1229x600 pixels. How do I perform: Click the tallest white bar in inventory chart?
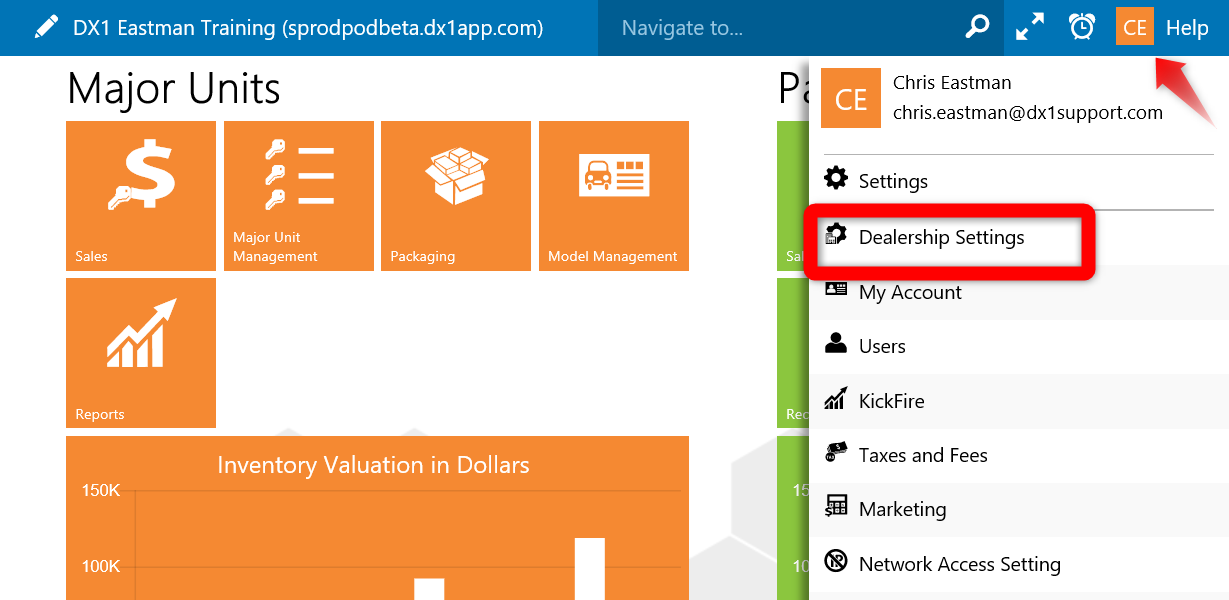tap(590, 569)
